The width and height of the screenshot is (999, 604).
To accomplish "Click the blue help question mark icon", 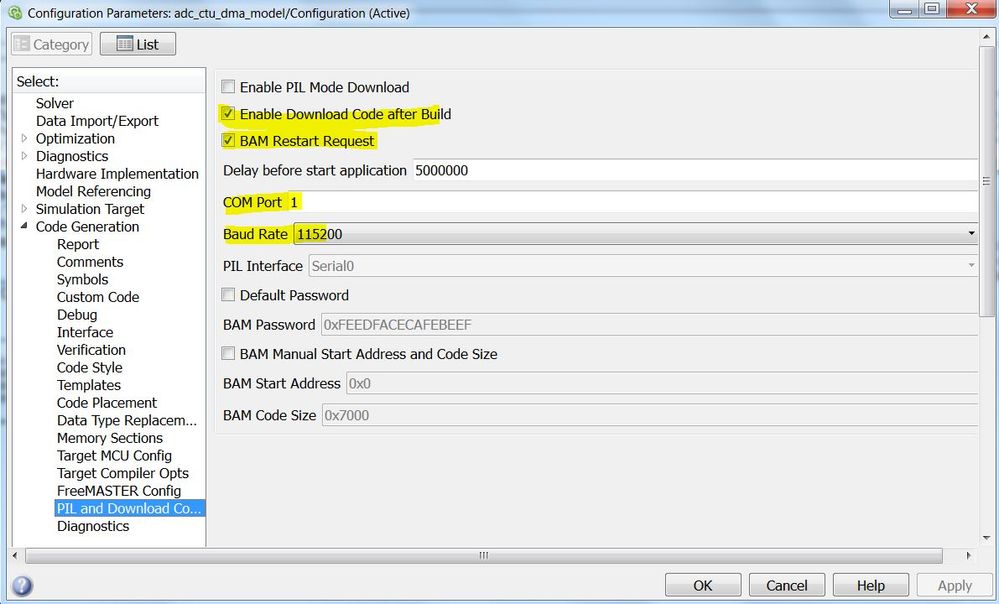I will click(22, 586).
